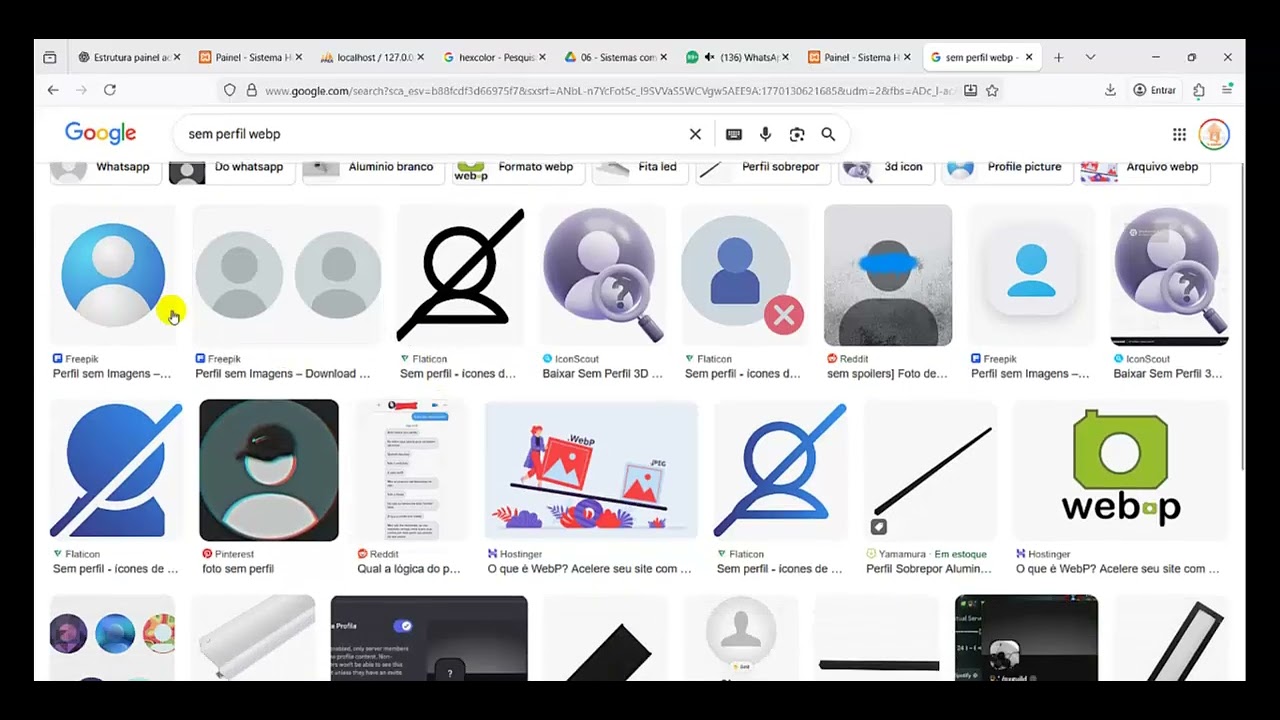Open the Firefox View tab button
Screen dimensions: 1280x720
[50, 57]
